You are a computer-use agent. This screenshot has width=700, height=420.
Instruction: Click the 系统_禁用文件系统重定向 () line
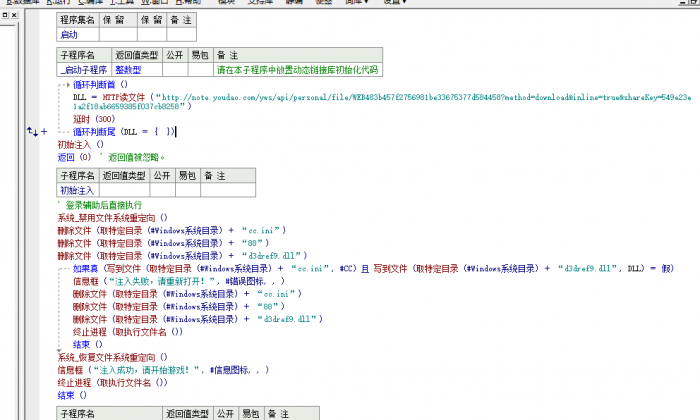[112, 218]
